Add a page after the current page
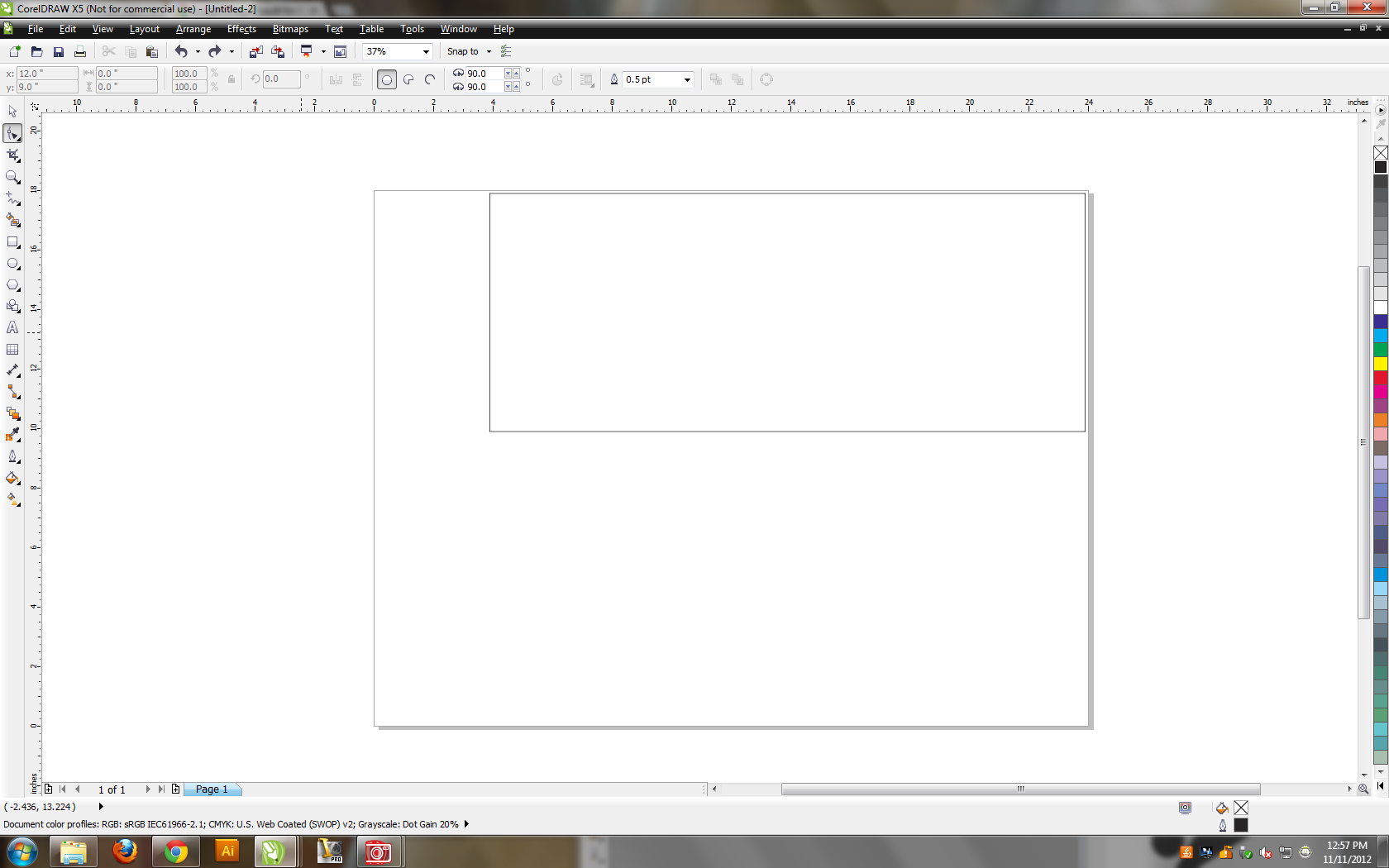 click(x=175, y=789)
